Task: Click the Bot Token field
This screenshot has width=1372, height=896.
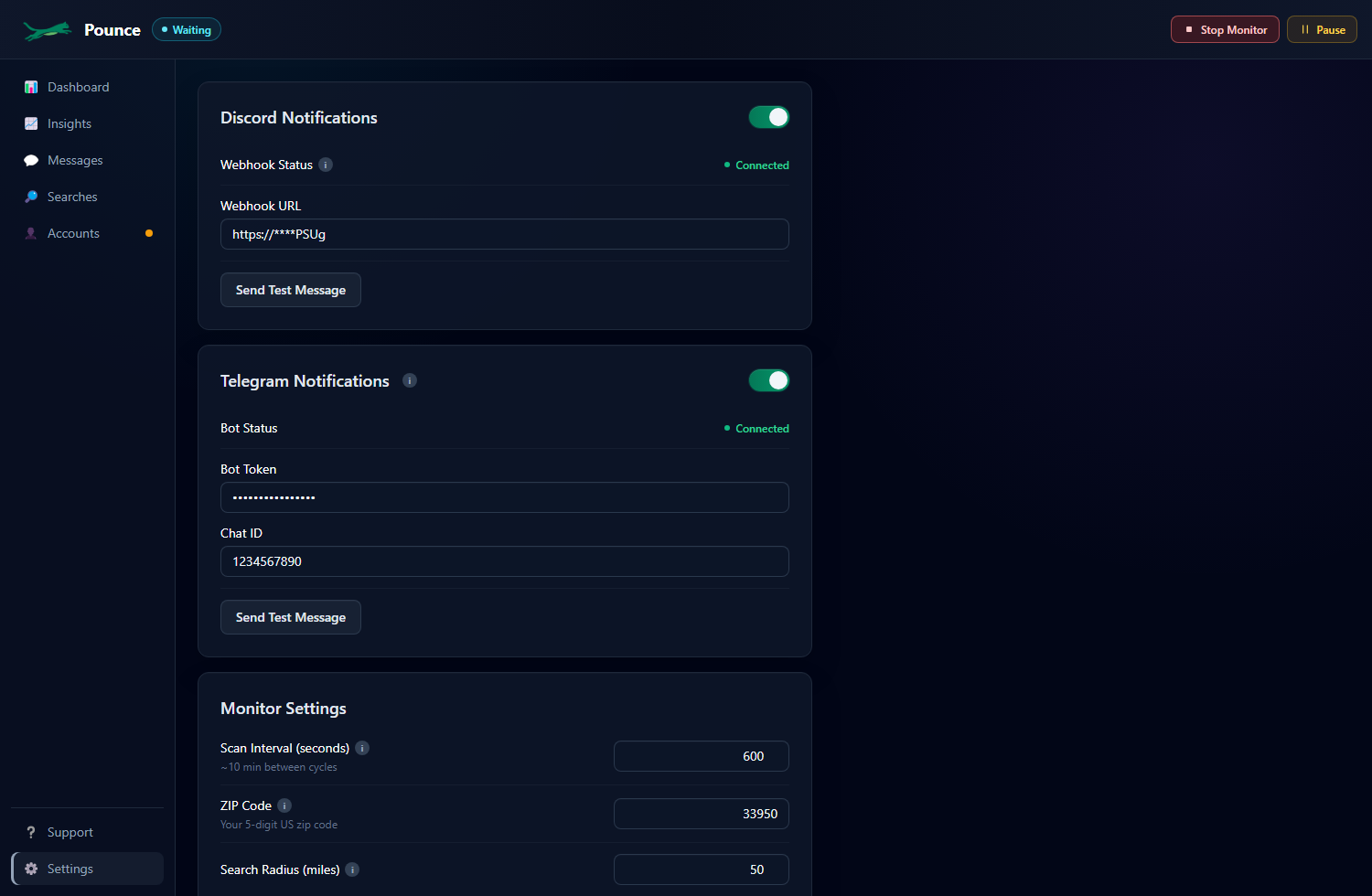Action: pyautogui.click(x=505, y=497)
